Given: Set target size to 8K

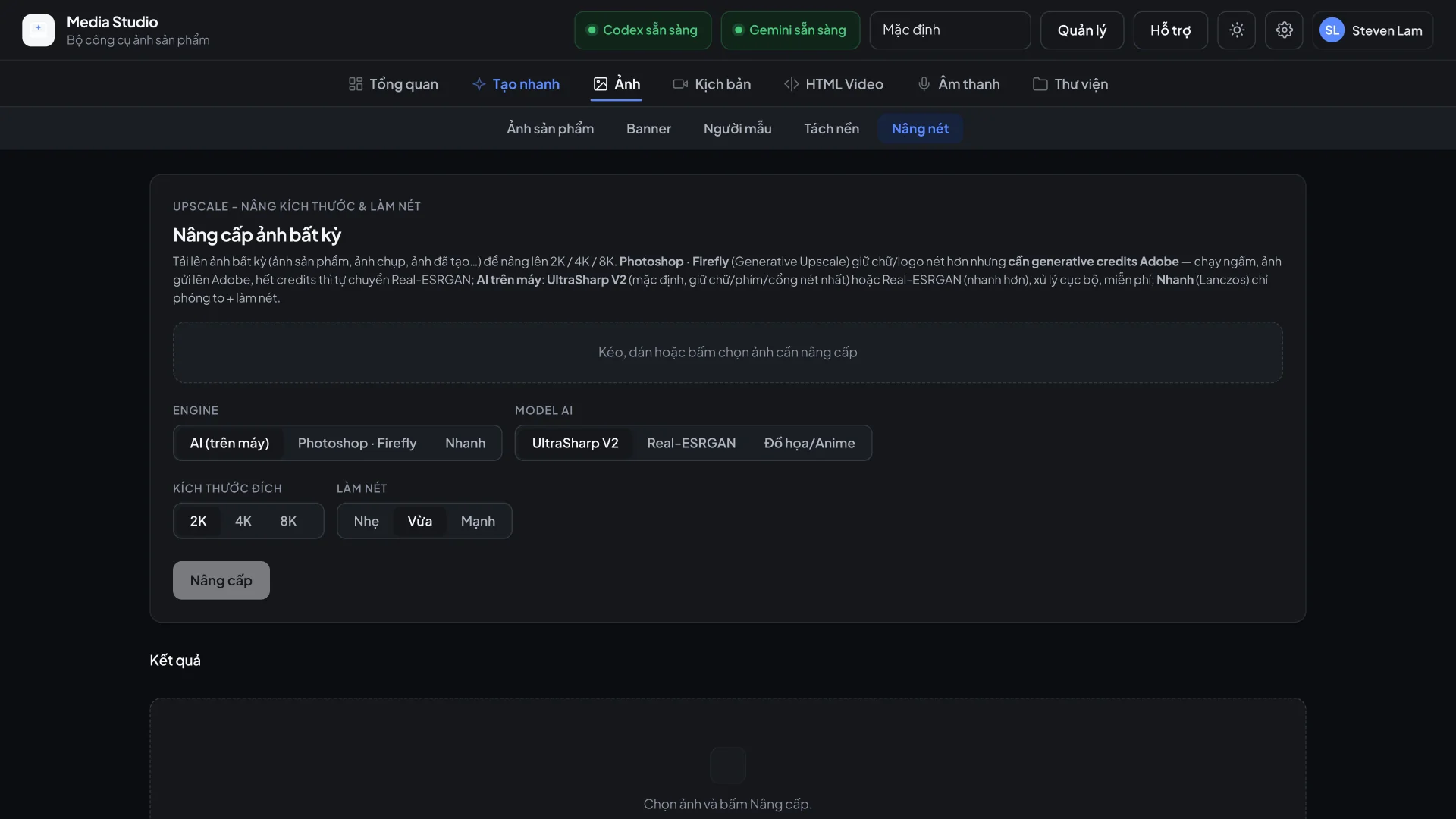Looking at the screenshot, I should coord(288,521).
